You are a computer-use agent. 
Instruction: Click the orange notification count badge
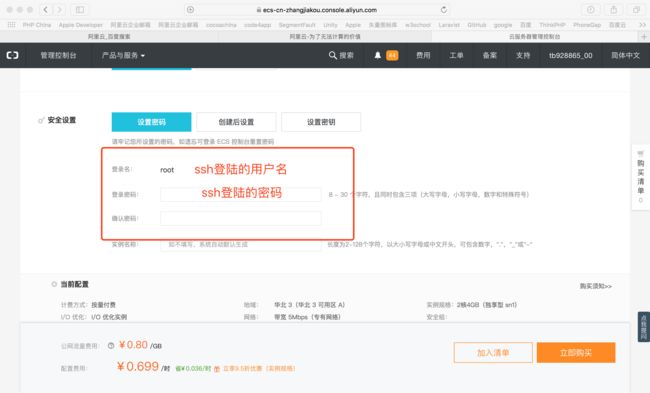coord(392,55)
